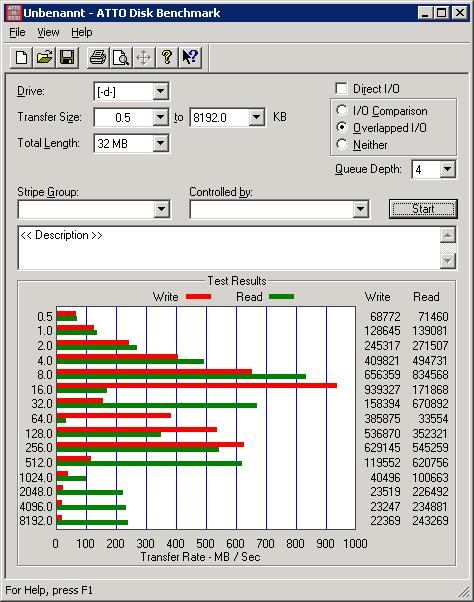The width and height of the screenshot is (474, 602).
Task: Click the read value 33554
Action: (x=433, y=418)
